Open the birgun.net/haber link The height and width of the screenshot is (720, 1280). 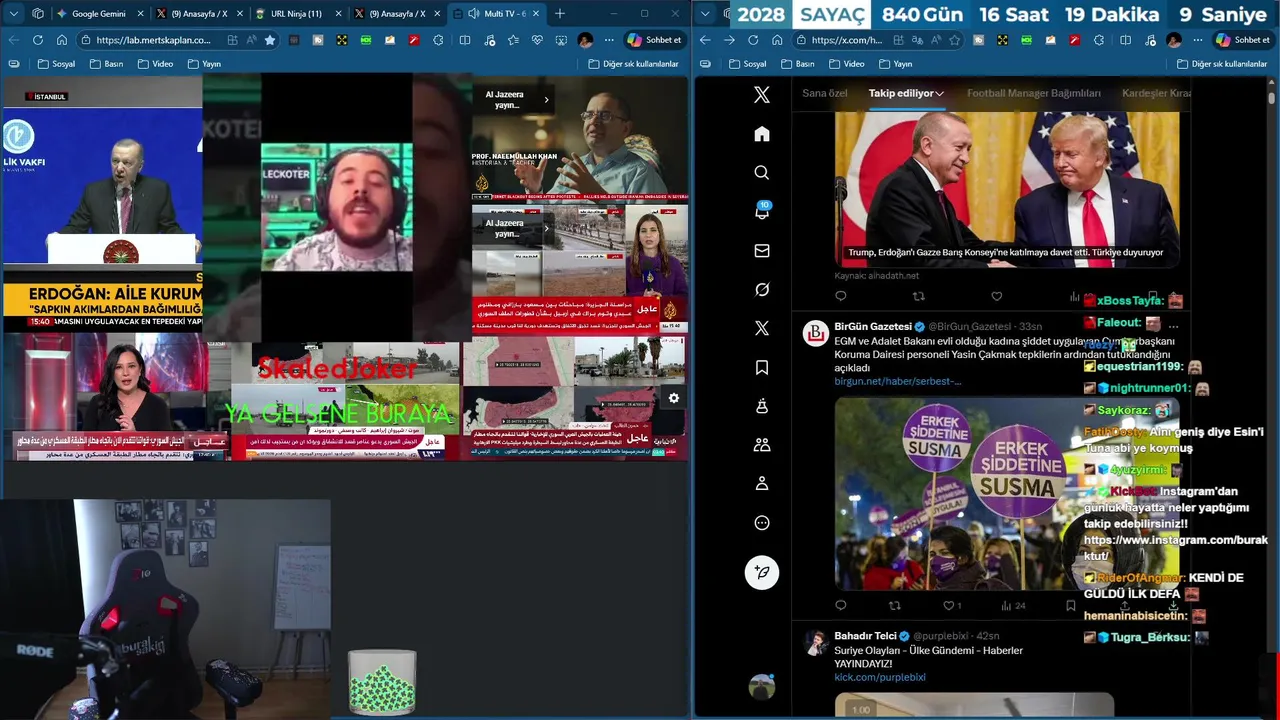(898, 381)
